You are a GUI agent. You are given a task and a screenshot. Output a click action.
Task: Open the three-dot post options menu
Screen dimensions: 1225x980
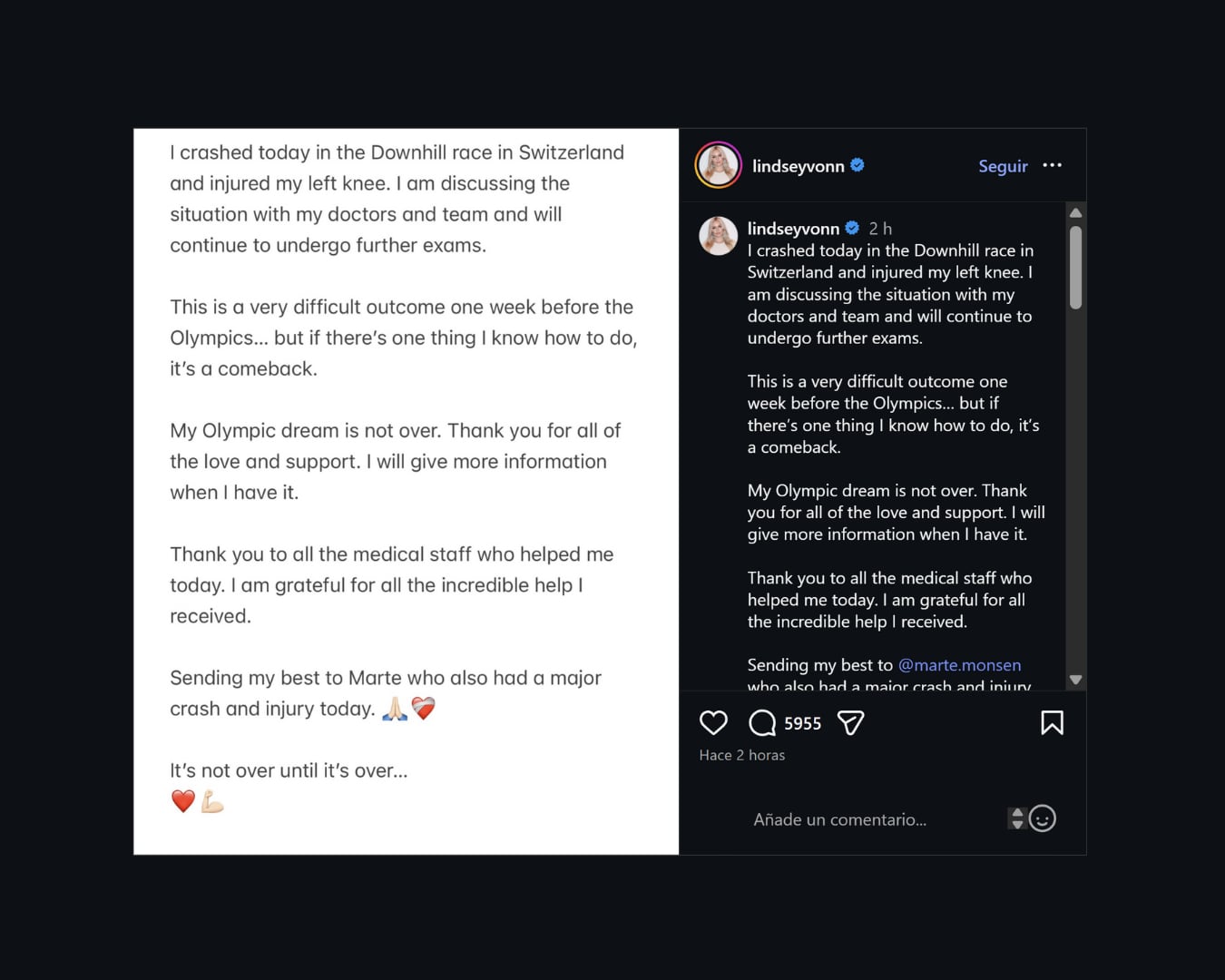click(x=1053, y=165)
